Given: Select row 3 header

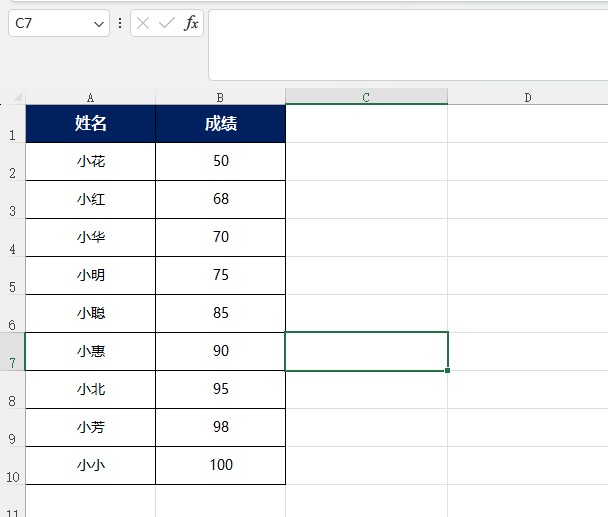Looking at the screenshot, I should 12,200.
